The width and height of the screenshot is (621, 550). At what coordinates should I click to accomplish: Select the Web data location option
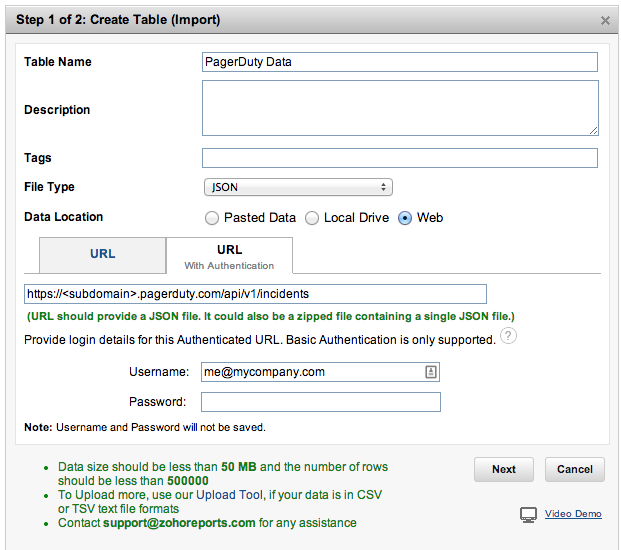coord(405,218)
